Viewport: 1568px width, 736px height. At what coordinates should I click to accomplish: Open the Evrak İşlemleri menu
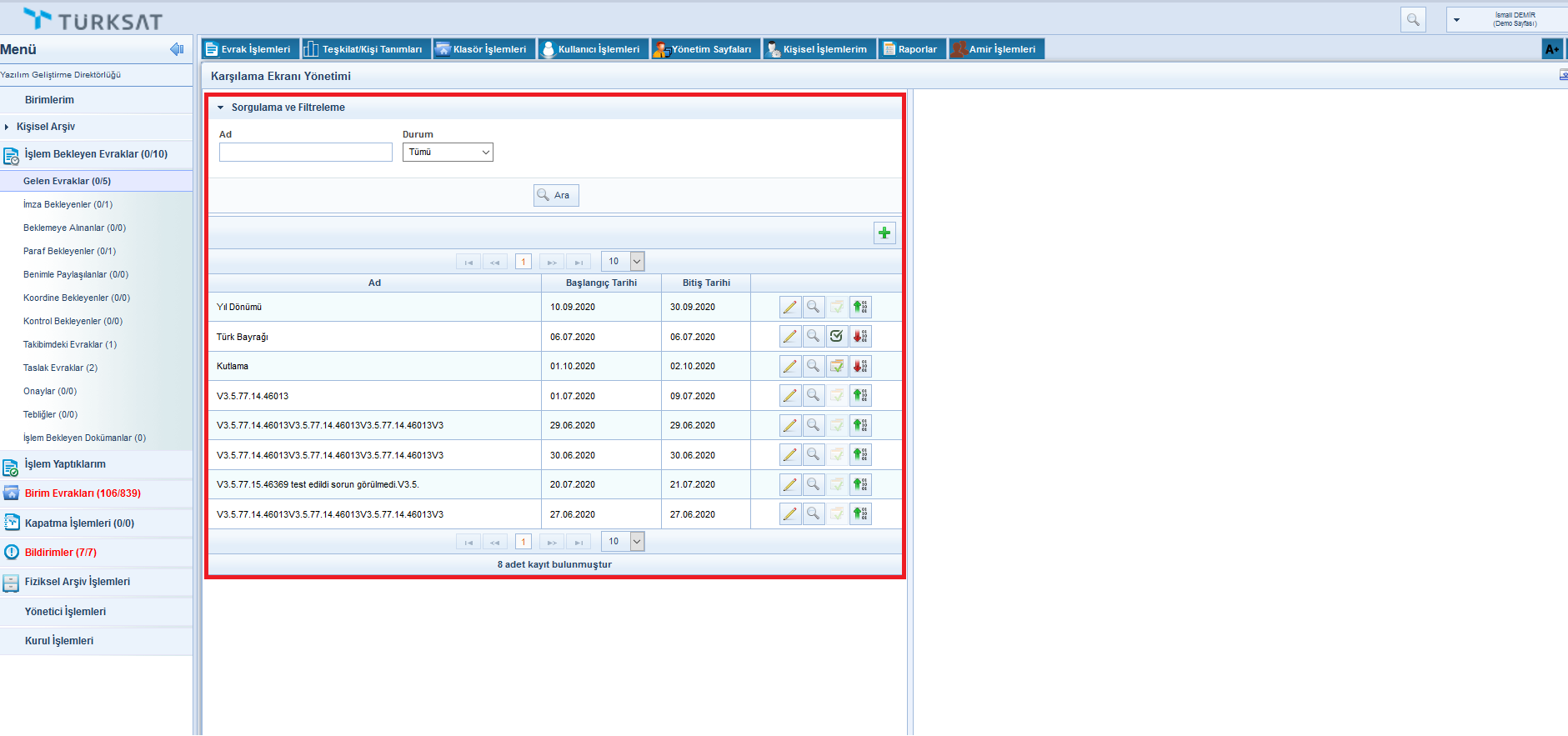coord(249,49)
